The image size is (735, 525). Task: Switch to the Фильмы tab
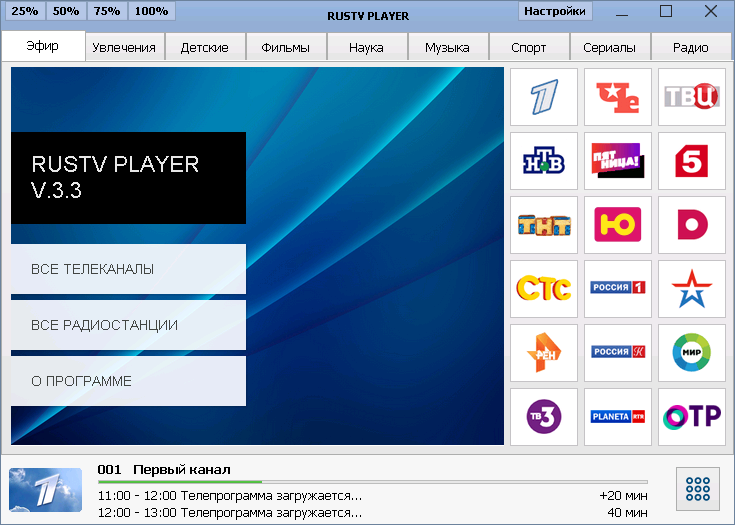click(x=286, y=47)
